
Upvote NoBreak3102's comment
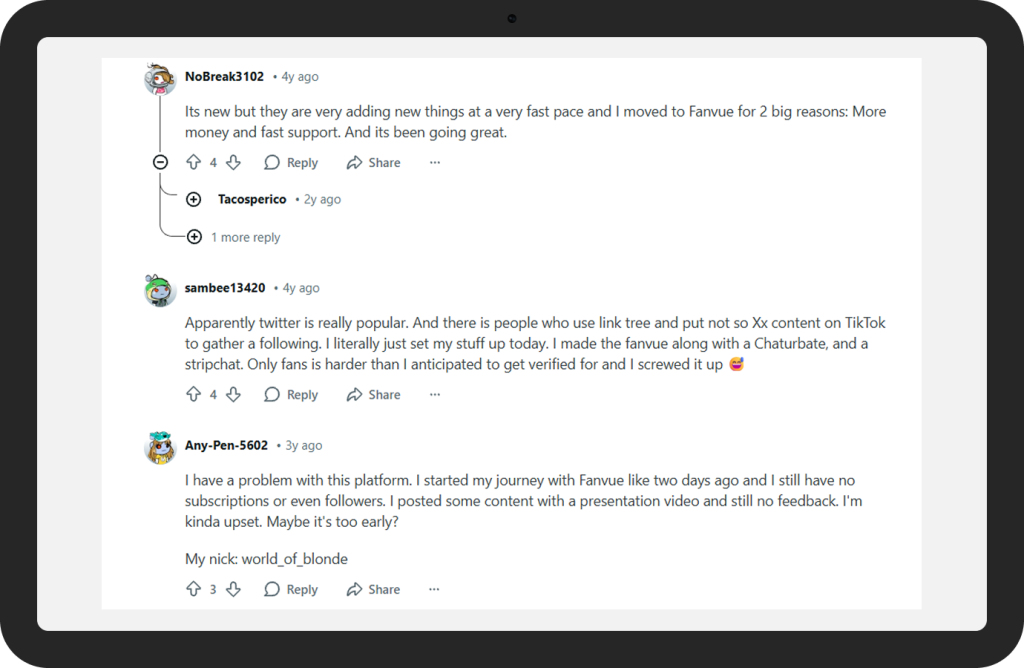[194, 162]
